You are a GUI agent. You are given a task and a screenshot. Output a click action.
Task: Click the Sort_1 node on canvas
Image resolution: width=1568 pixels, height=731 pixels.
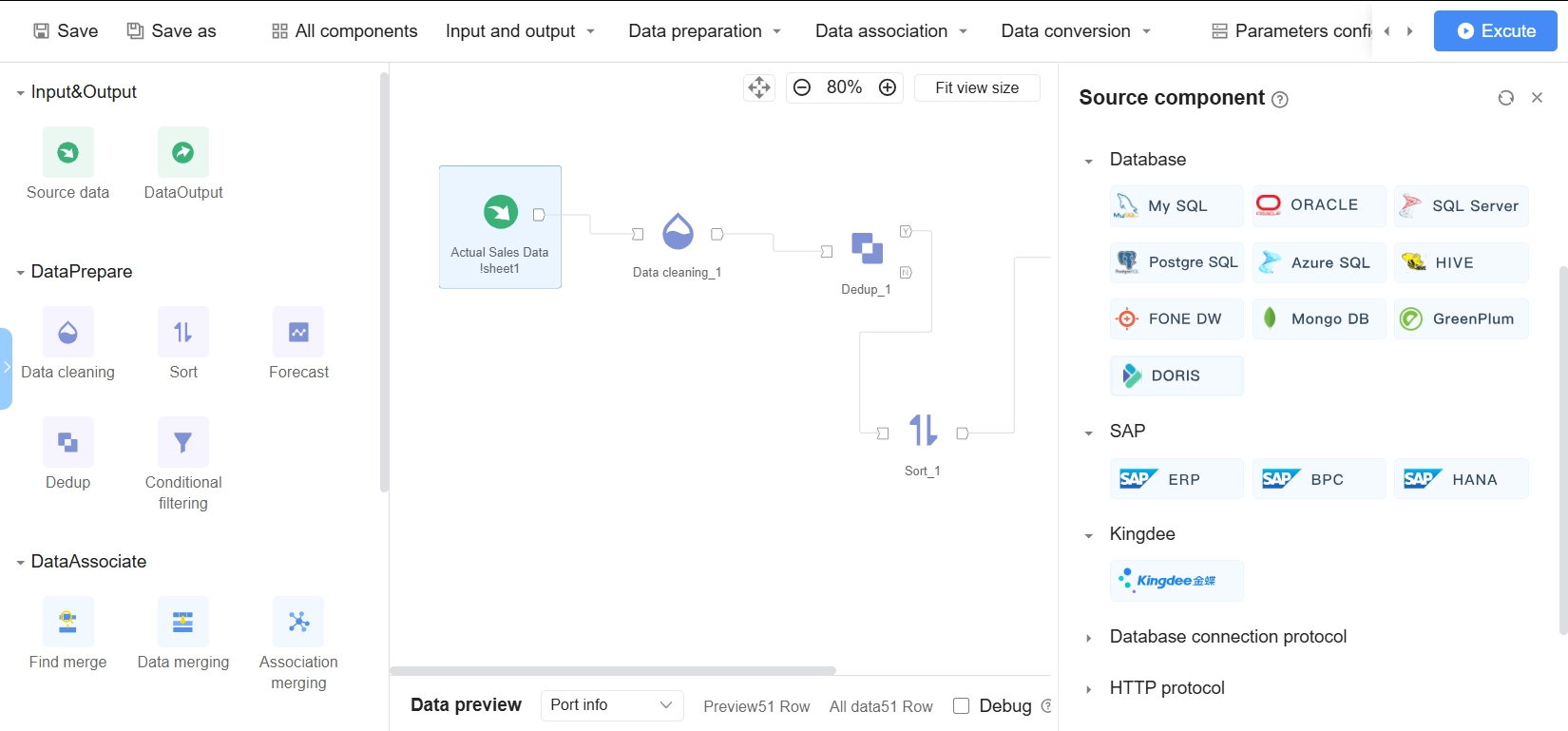click(923, 431)
